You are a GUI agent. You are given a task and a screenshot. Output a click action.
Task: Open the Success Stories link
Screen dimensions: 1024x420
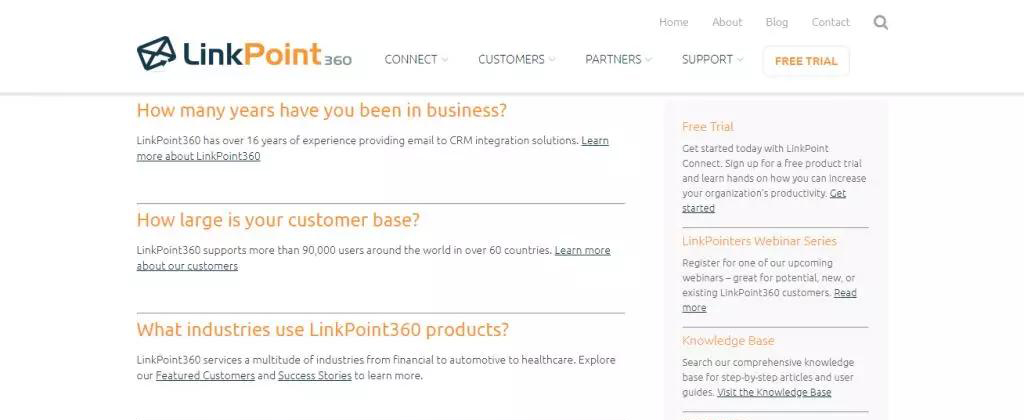[314, 376]
